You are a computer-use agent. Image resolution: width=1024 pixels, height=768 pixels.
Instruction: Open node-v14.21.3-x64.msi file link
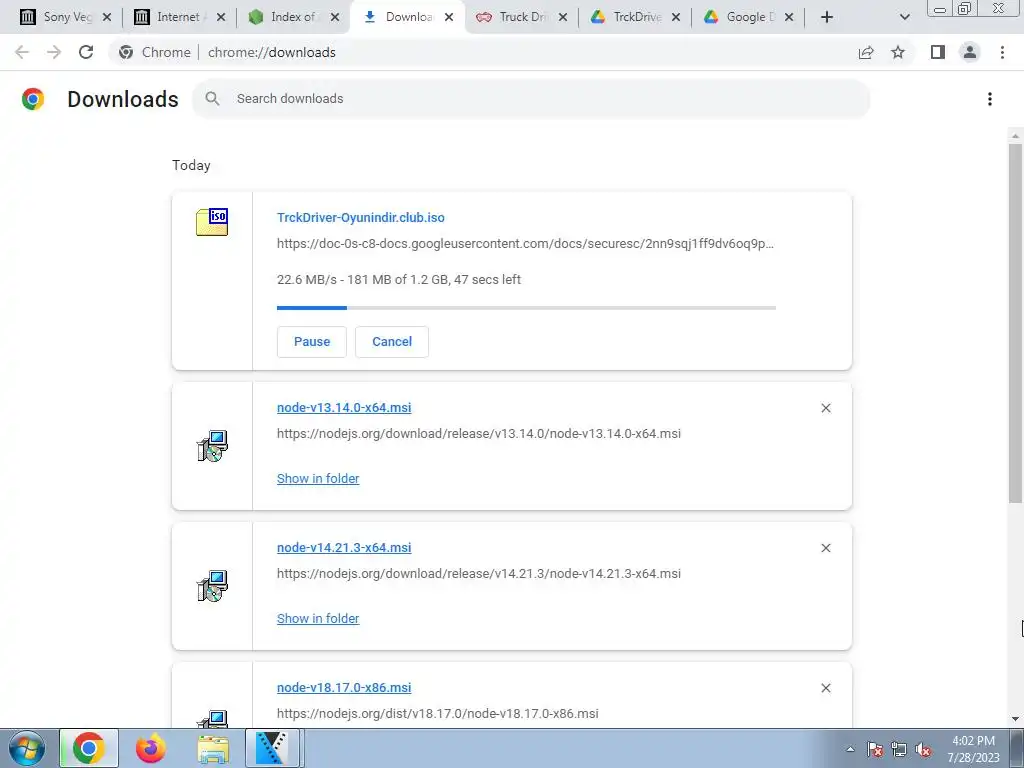click(x=344, y=547)
